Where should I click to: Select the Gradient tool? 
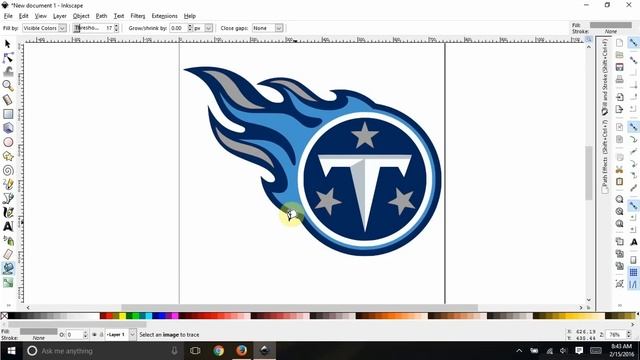[8, 282]
